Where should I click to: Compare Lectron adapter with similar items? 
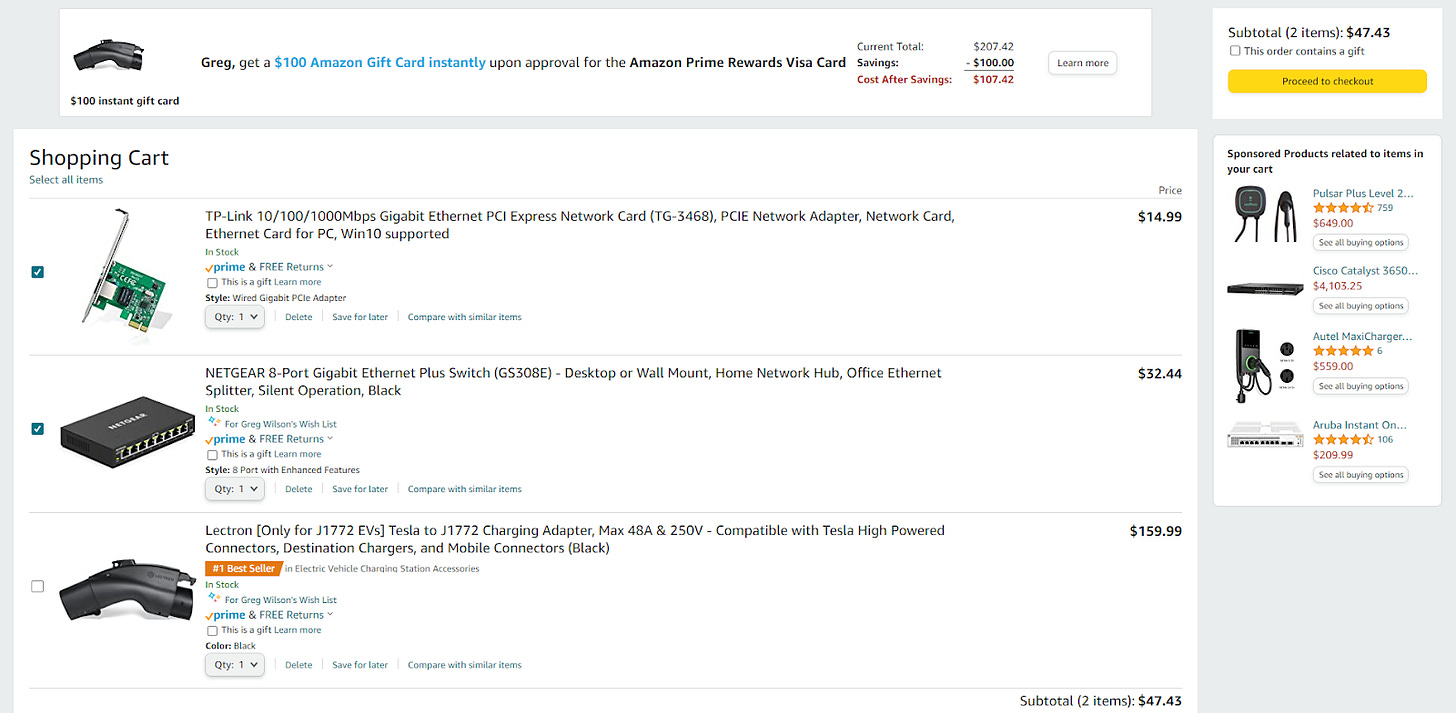tap(464, 665)
